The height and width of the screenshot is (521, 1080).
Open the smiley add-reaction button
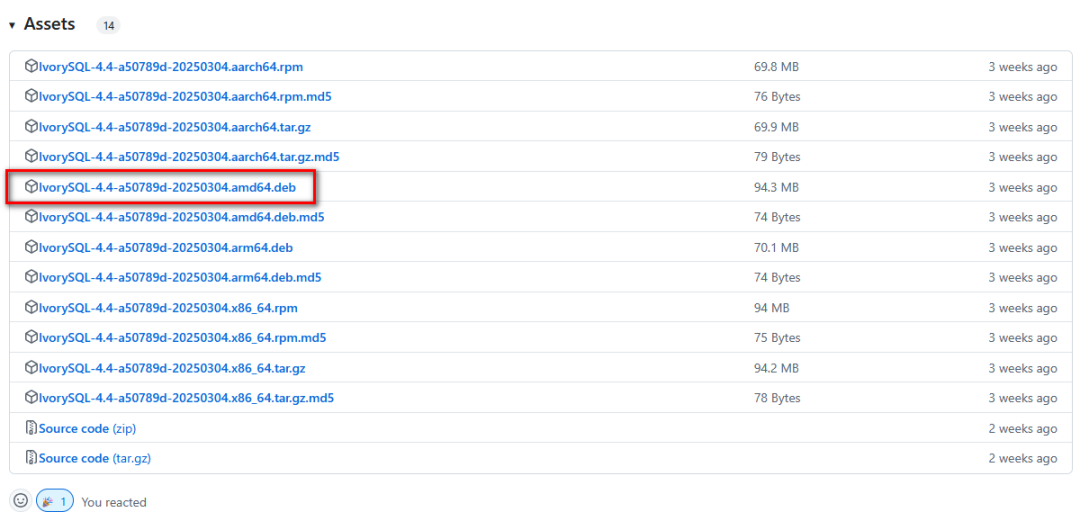[21, 501]
